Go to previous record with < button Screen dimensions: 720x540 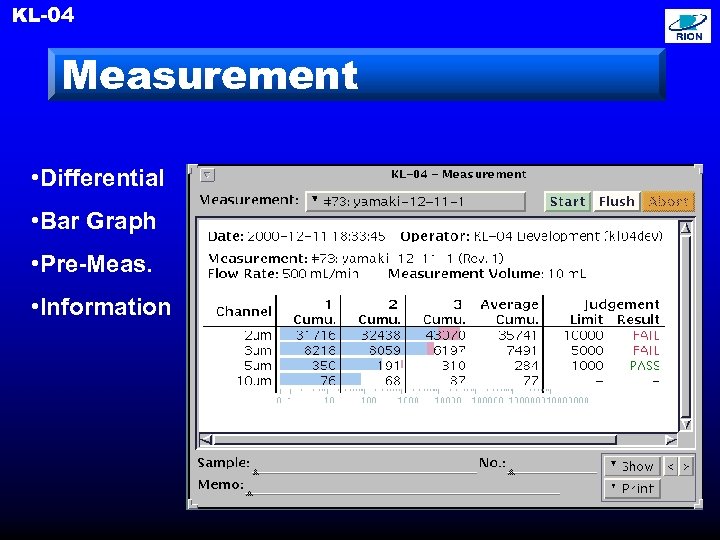point(670,467)
